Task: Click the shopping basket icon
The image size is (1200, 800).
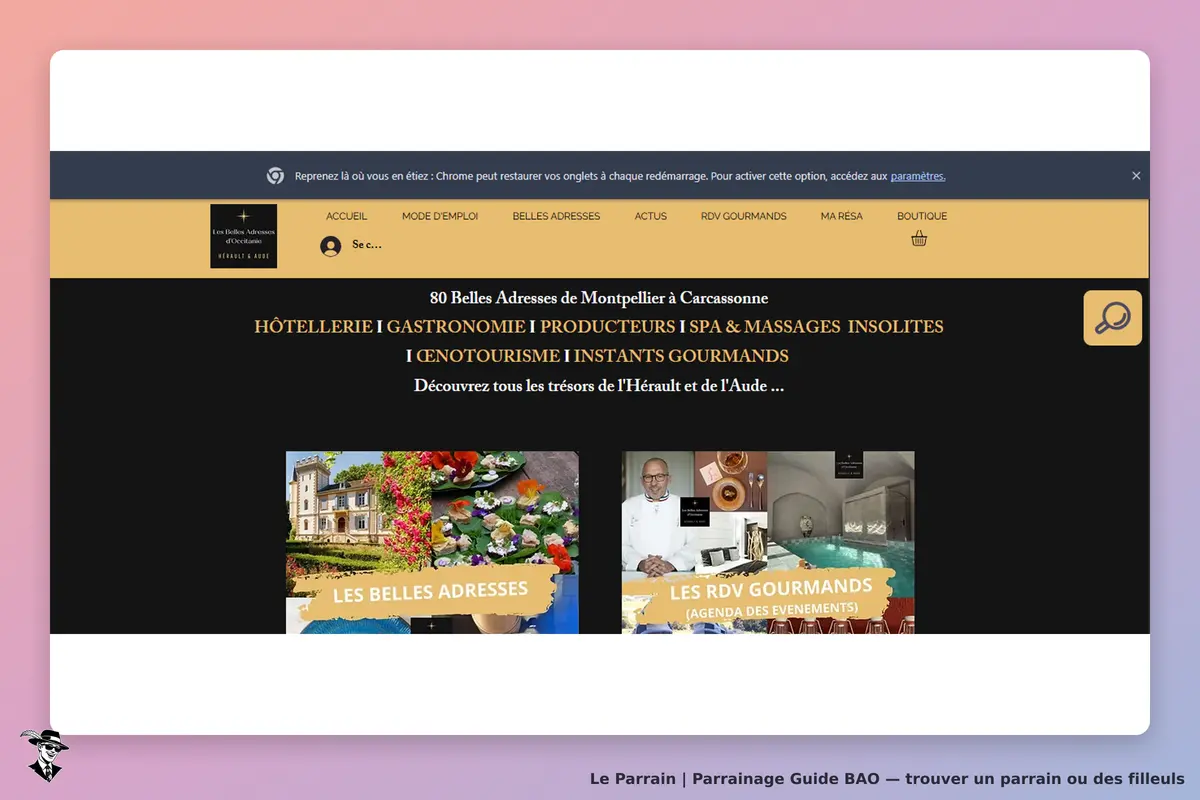Action: [919, 239]
